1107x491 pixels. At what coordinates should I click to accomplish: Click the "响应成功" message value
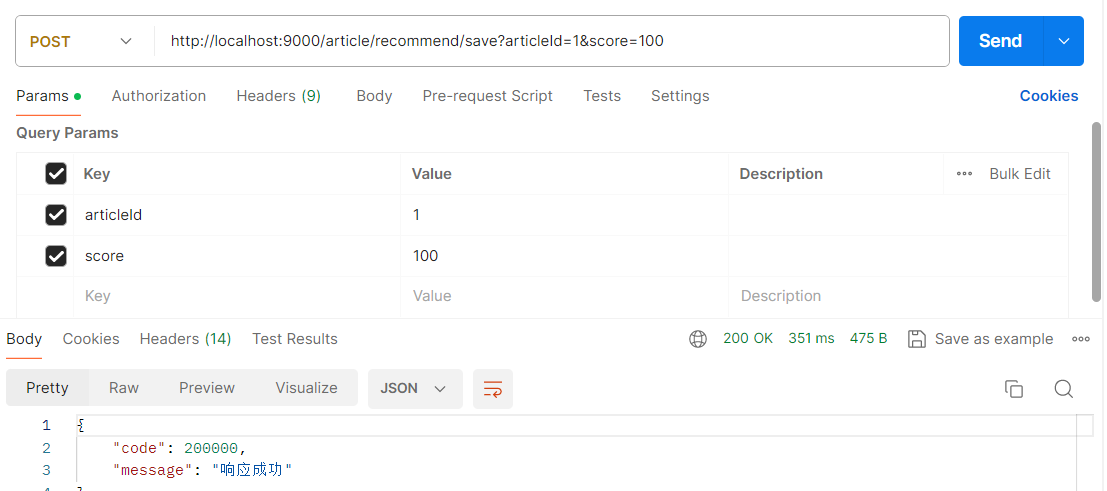click(x=252, y=470)
